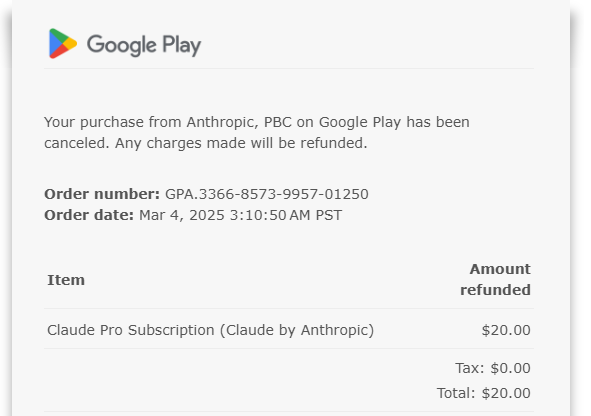Click the Amount refunded column header
591x416 pixels.
tap(495, 279)
